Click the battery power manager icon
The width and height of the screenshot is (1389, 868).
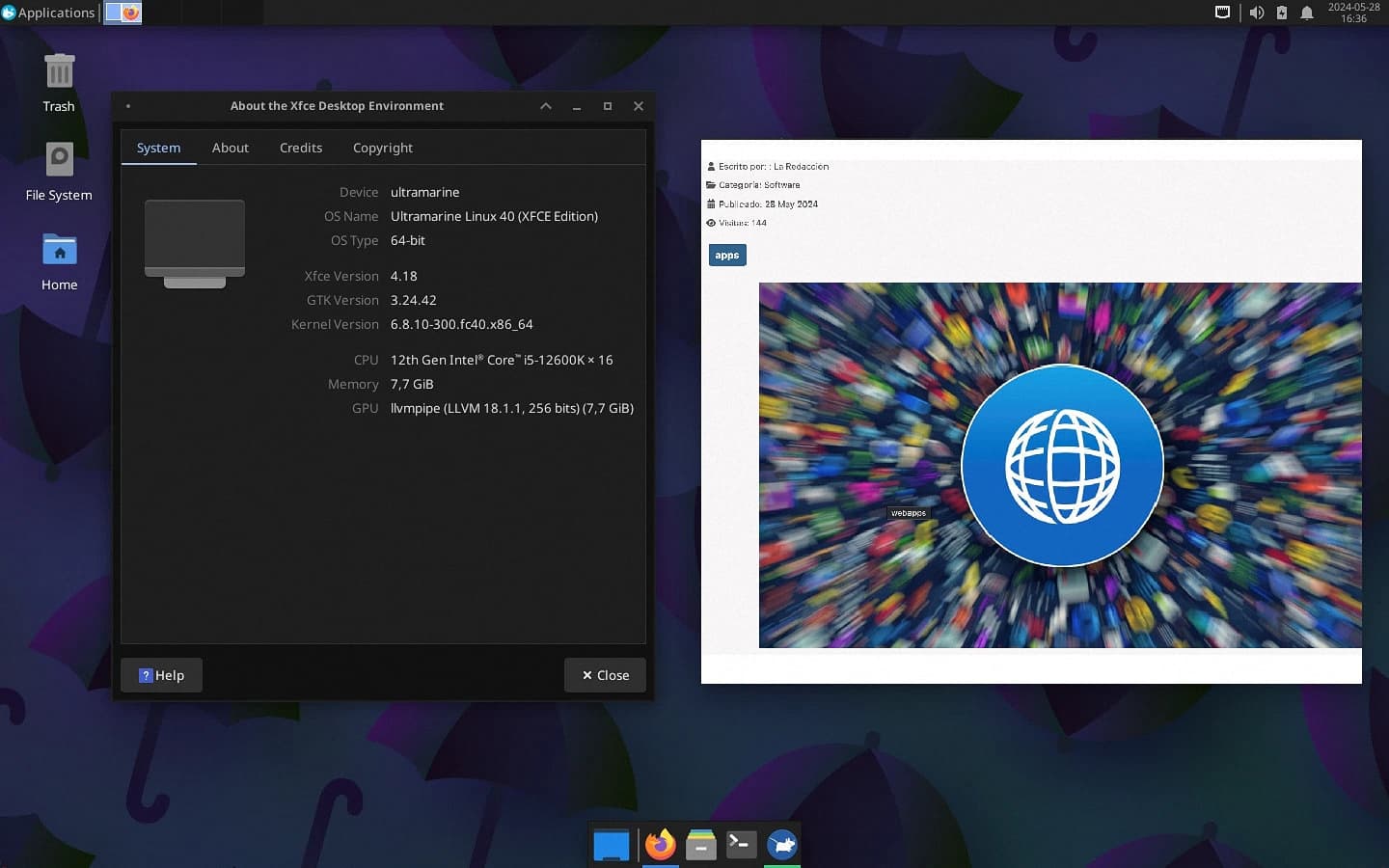(1282, 13)
